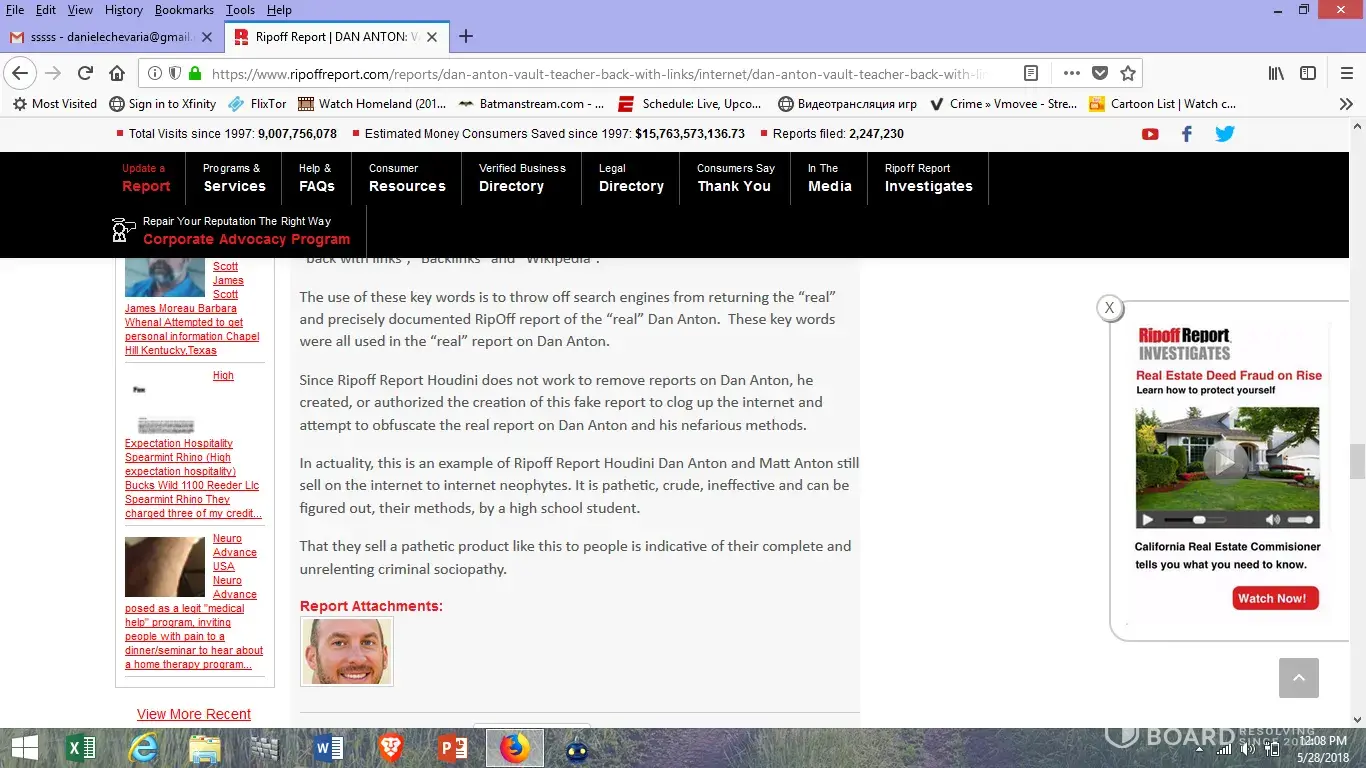Toggle reader view in the address bar
This screenshot has width=1366, height=768.
pyautogui.click(x=1031, y=73)
